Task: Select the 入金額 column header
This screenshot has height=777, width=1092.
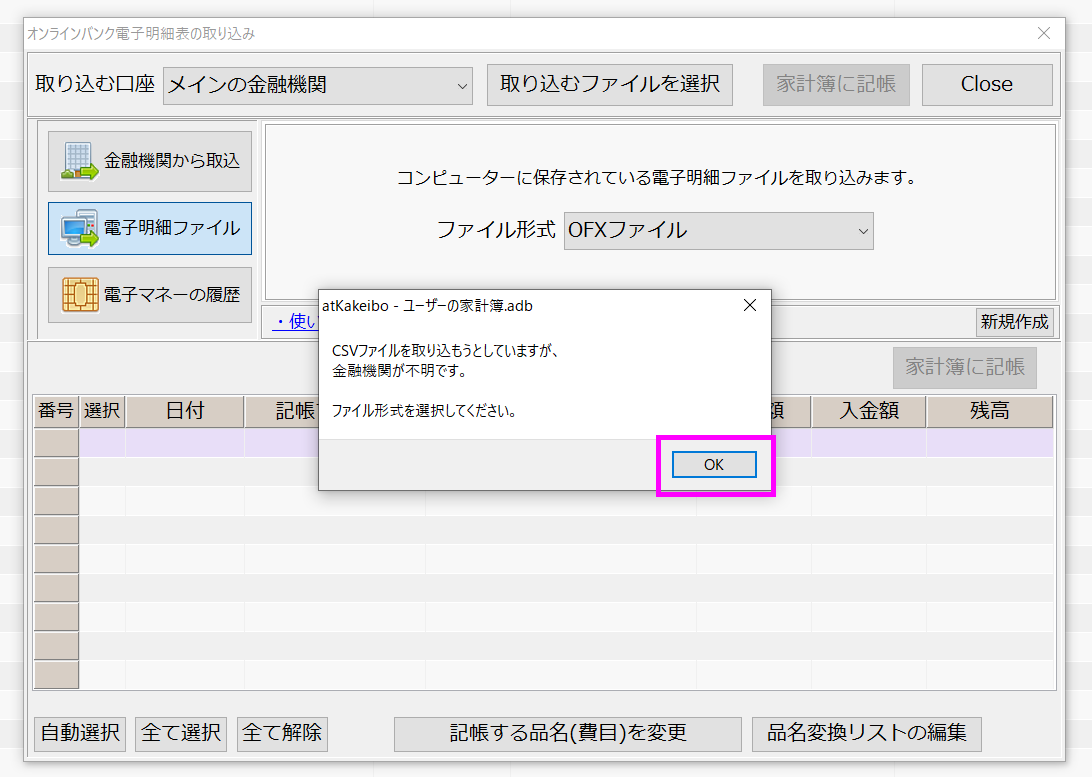Action: pos(868,412)
